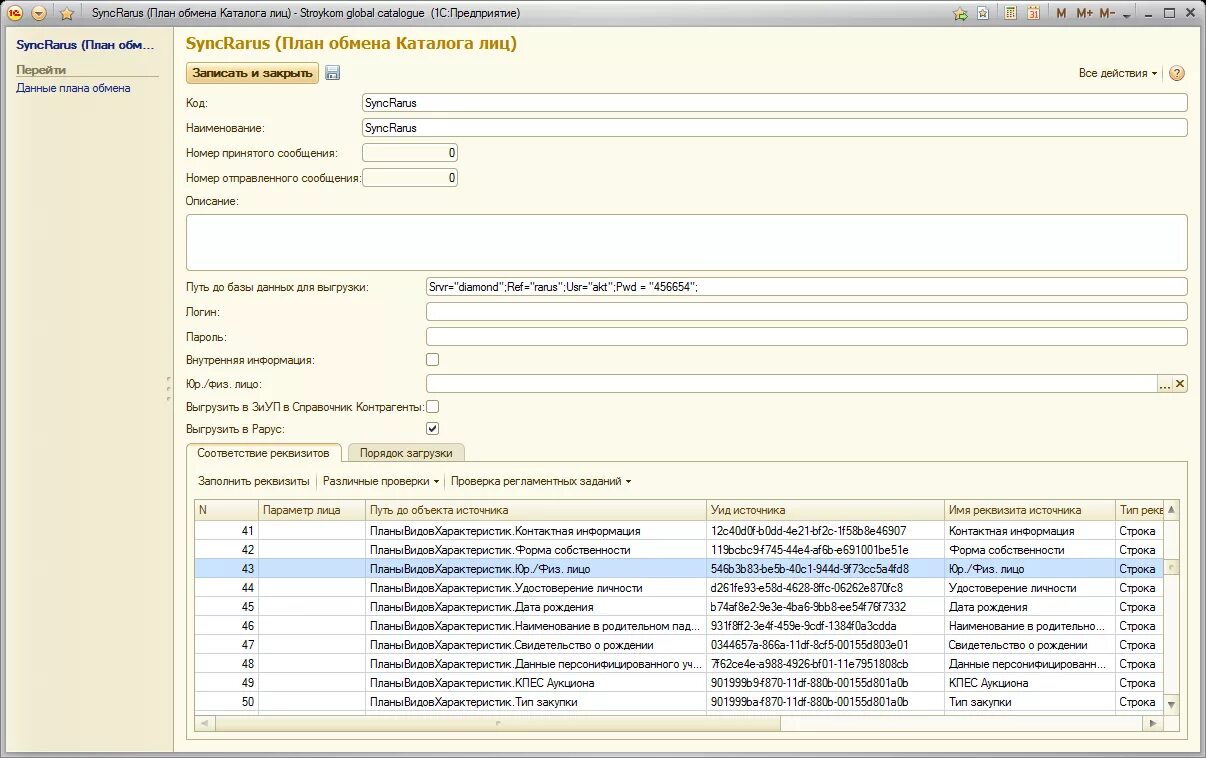Click Данные персонифицированн... name cell in row 48

coord(1030,664)
